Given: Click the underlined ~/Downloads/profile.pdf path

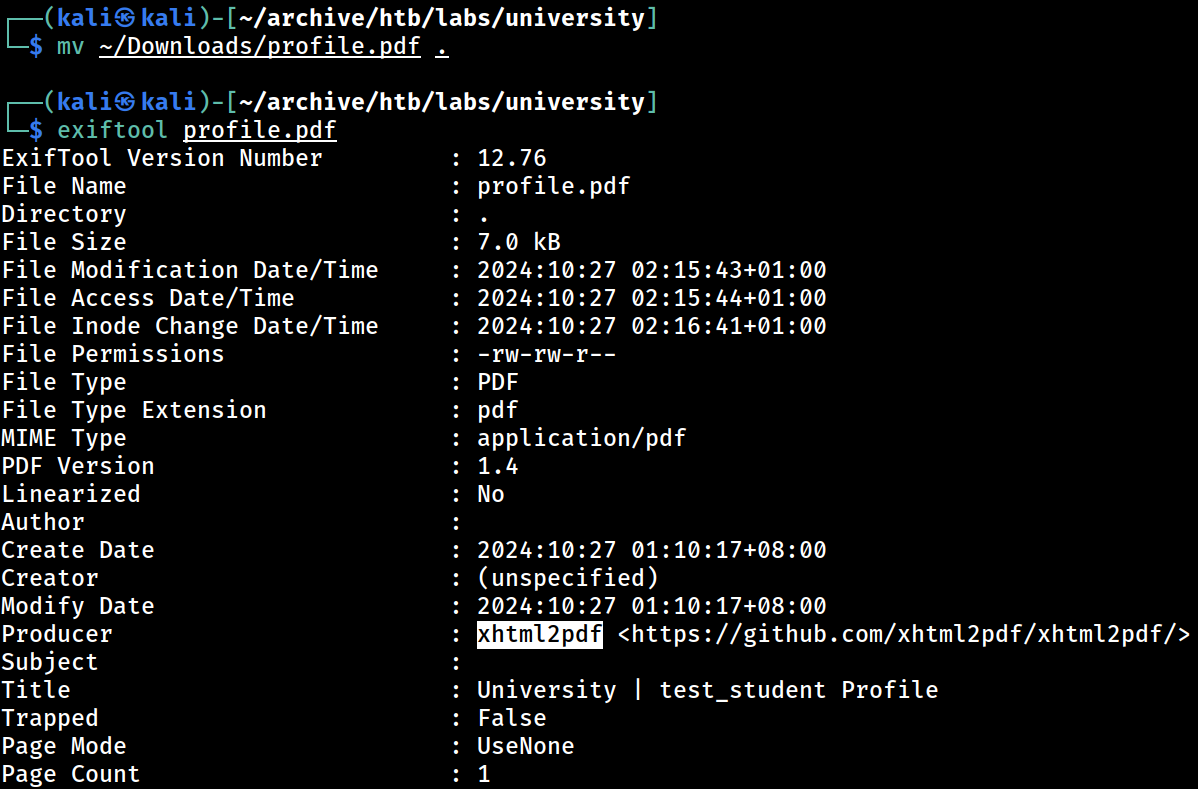Looking at the screenshot, I should tap(260, 47).
